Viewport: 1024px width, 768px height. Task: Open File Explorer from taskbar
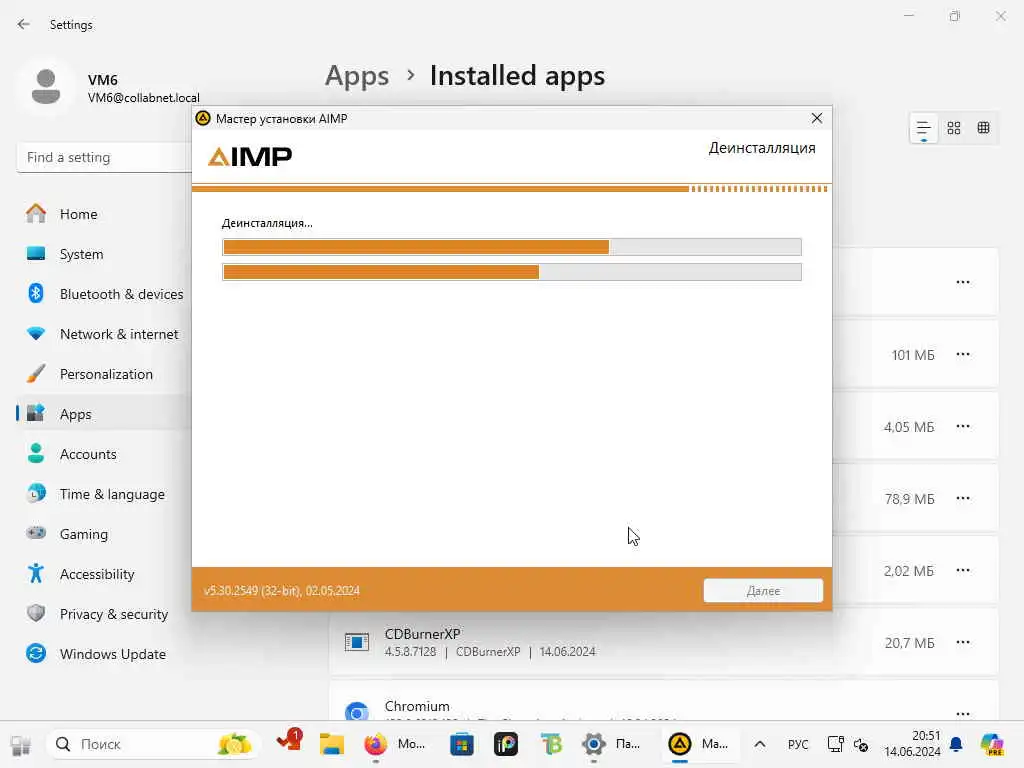pyautogui.click(x=332, y=744)
